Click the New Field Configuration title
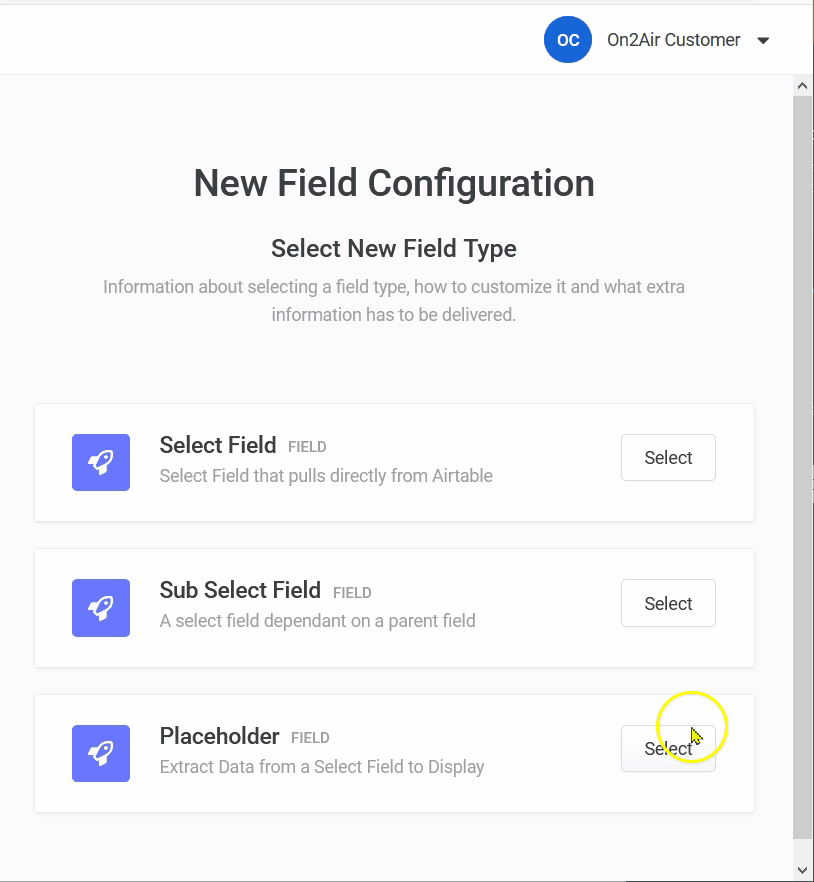This screenshot has width=814, height=882. (x=393, y=183)
